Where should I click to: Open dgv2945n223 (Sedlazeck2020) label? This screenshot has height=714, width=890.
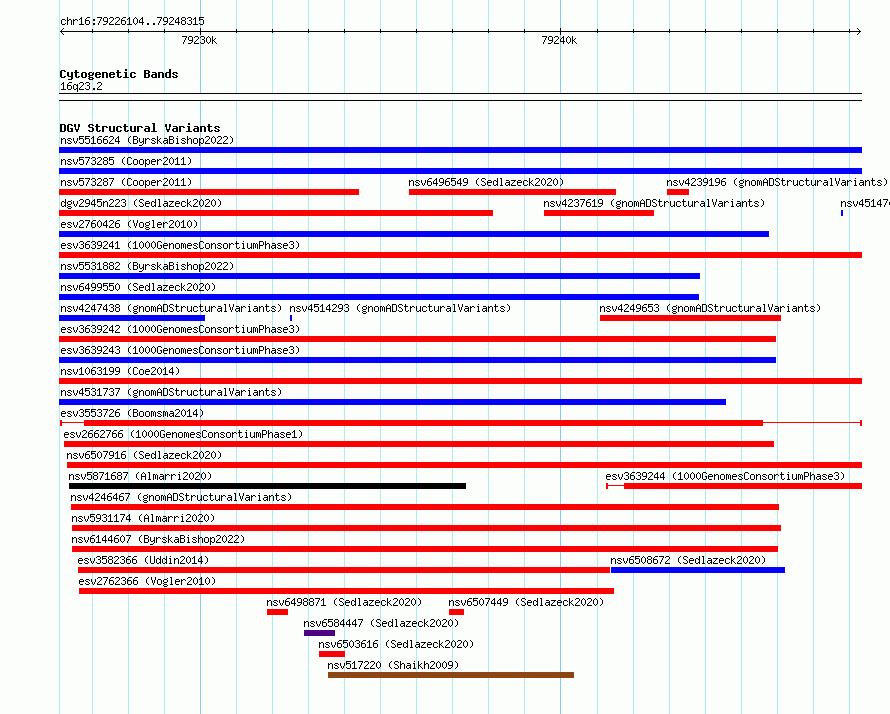point(141,203)
